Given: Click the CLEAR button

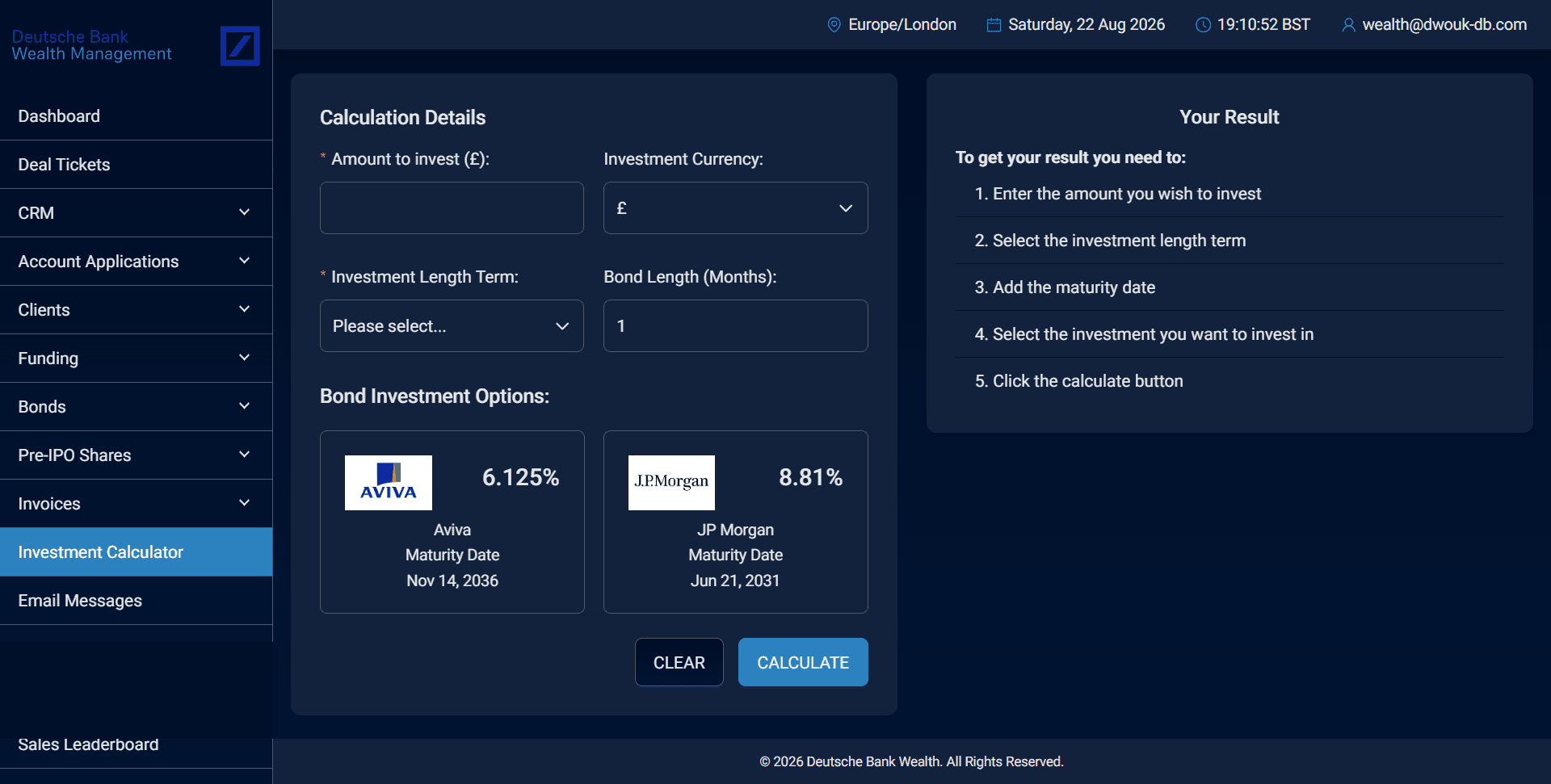Looking at the screenshot, I should 679,662.
